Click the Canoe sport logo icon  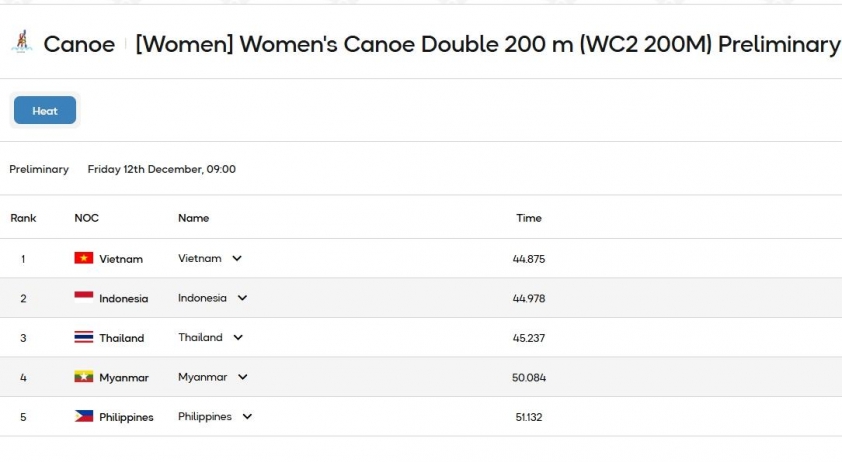click(20, 42)
